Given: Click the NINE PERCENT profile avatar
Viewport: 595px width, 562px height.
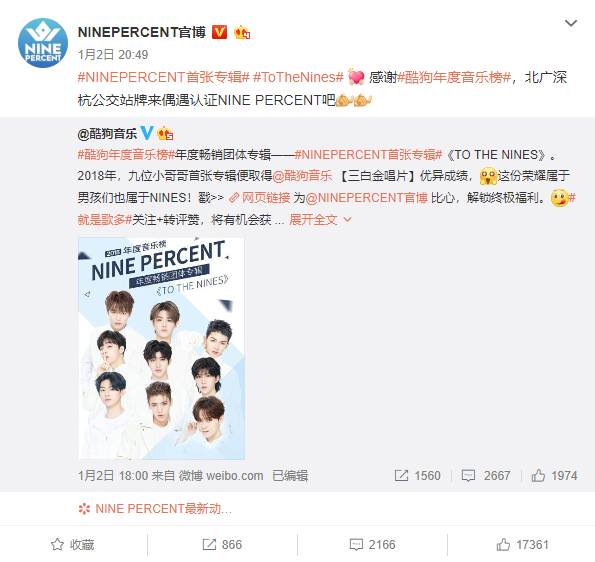Looking at the screenshot, I should tap(43, 43).
